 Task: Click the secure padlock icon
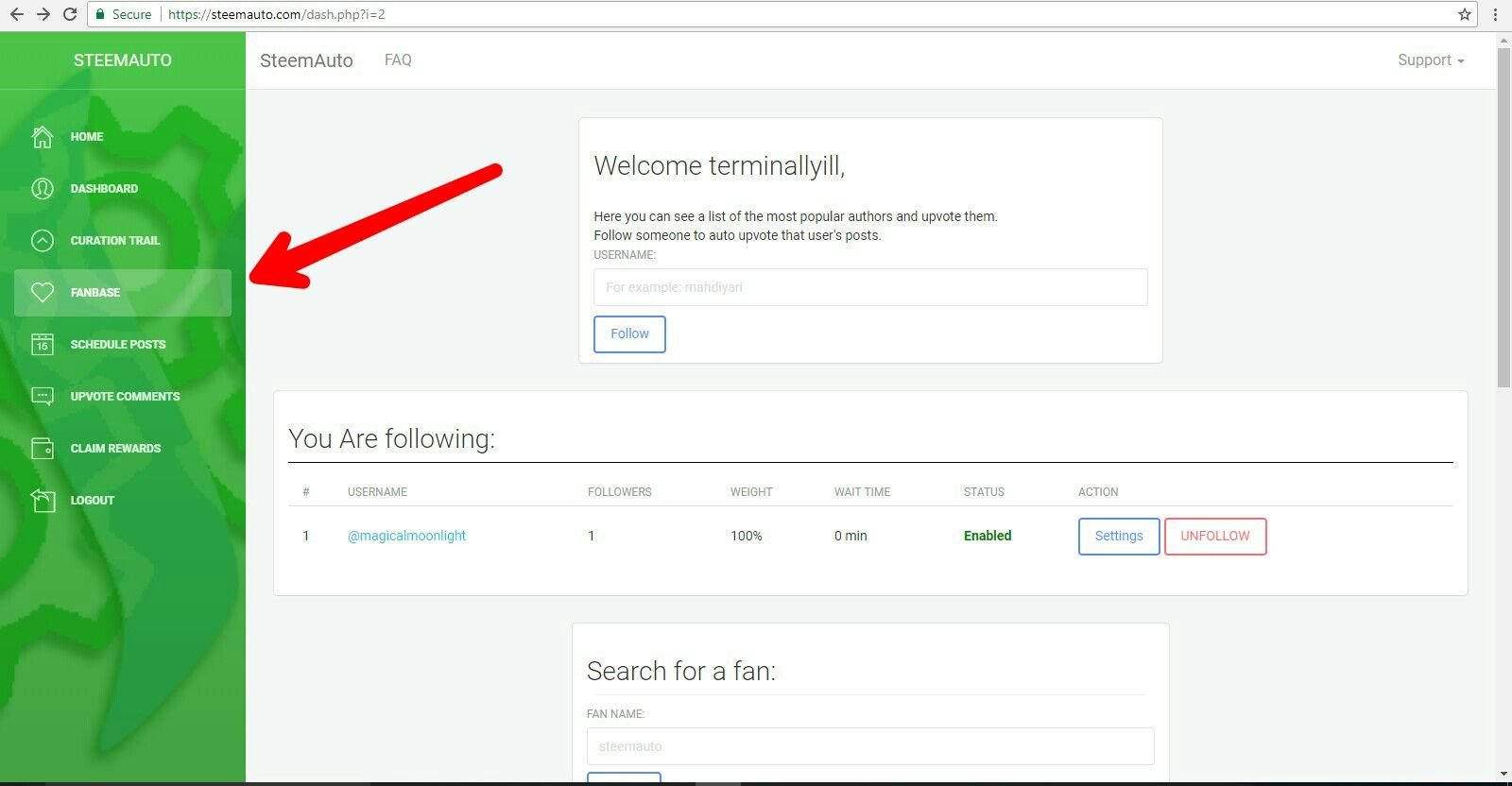coord(100,14)
